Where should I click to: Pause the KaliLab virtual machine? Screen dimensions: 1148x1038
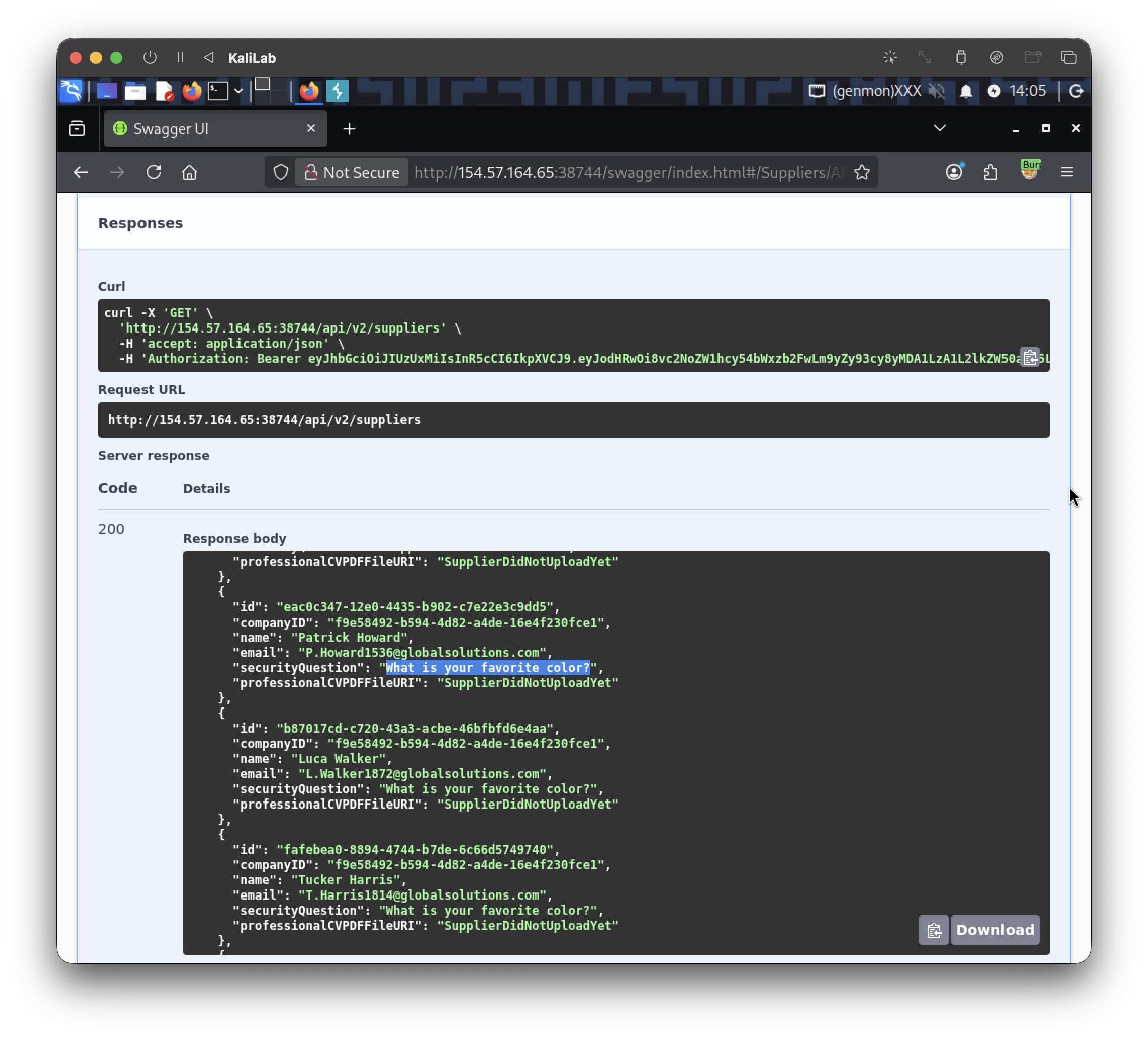coord(180,58)
